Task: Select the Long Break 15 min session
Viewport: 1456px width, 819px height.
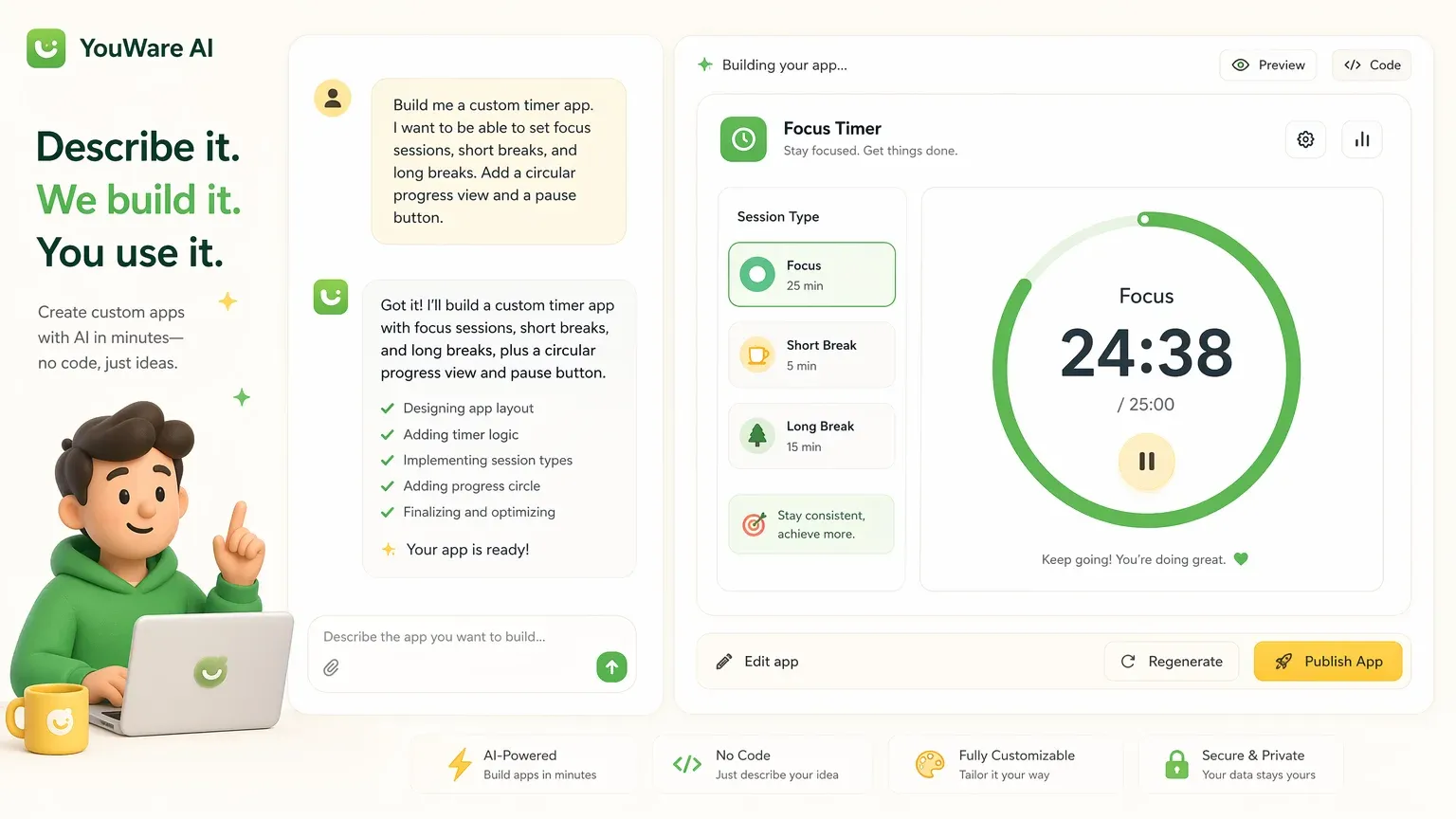Action: coord(811,436)
